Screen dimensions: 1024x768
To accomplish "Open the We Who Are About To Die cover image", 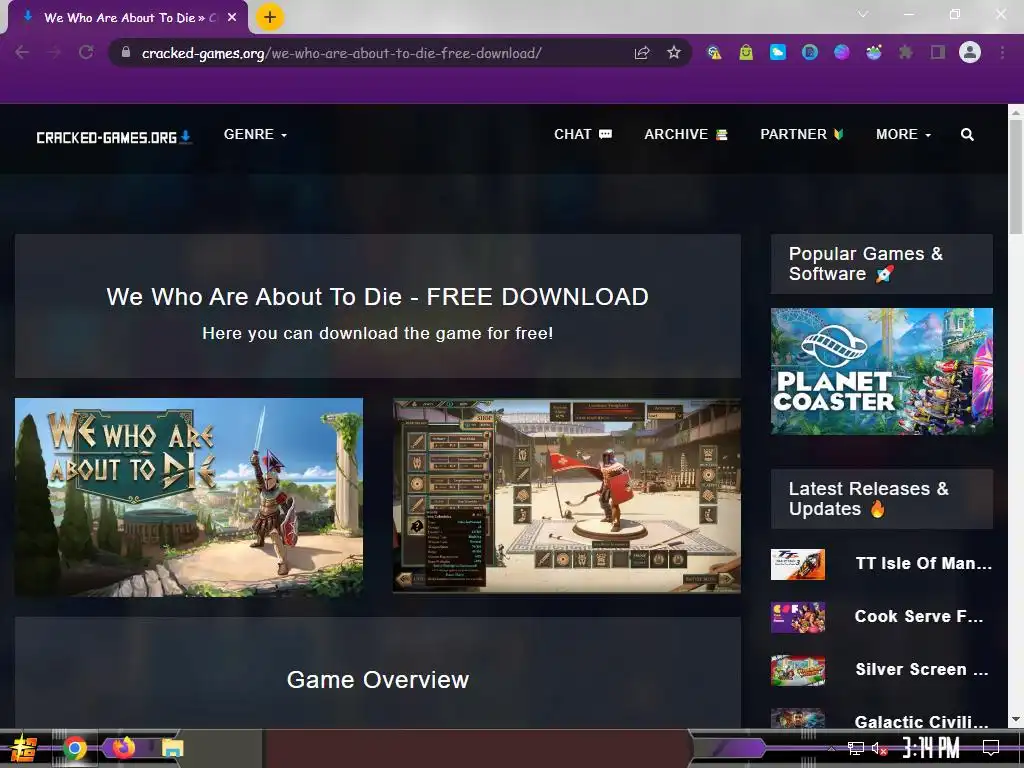I will tap(189, 497).
